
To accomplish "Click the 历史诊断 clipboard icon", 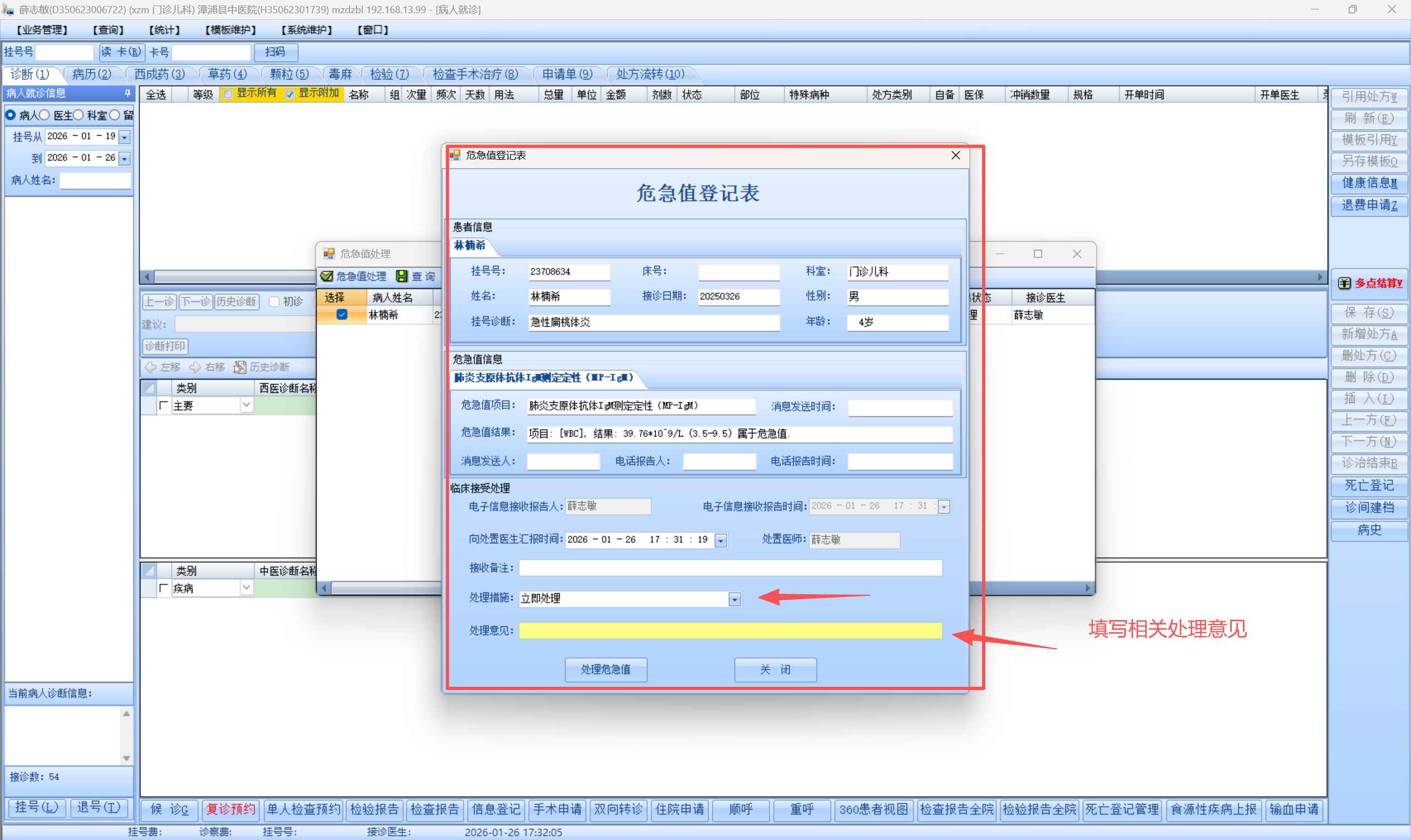I will click(240, 367).
